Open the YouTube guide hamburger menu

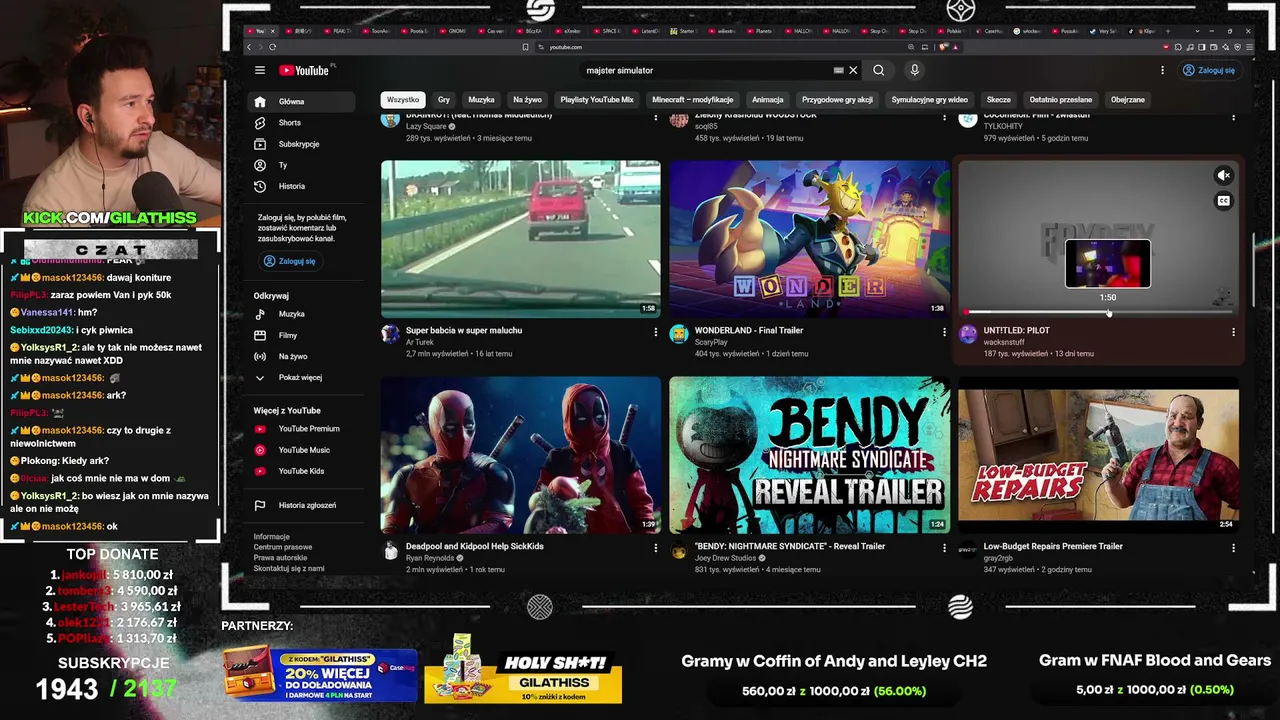260,70
